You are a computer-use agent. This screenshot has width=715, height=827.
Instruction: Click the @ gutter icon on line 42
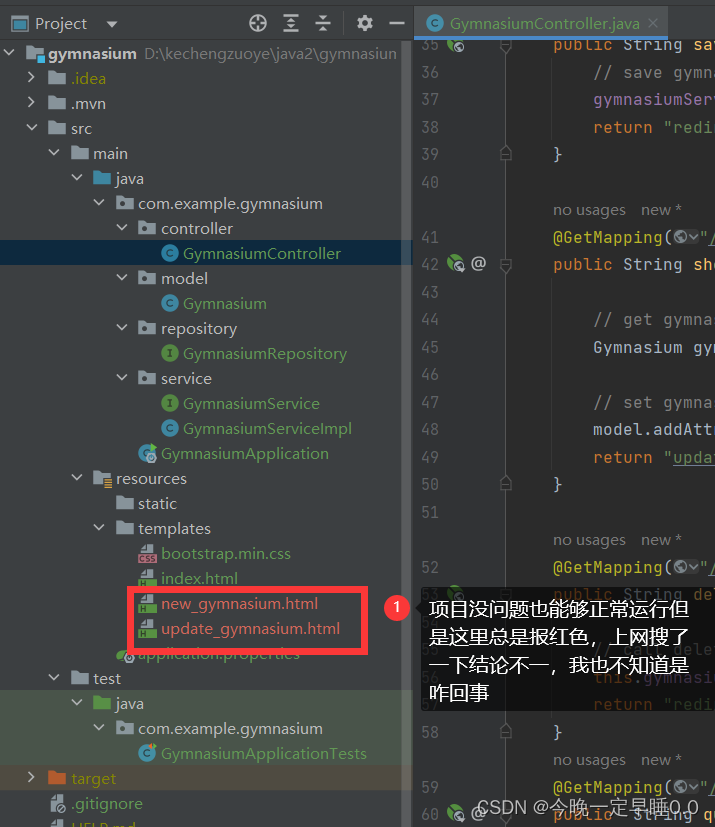478,263
